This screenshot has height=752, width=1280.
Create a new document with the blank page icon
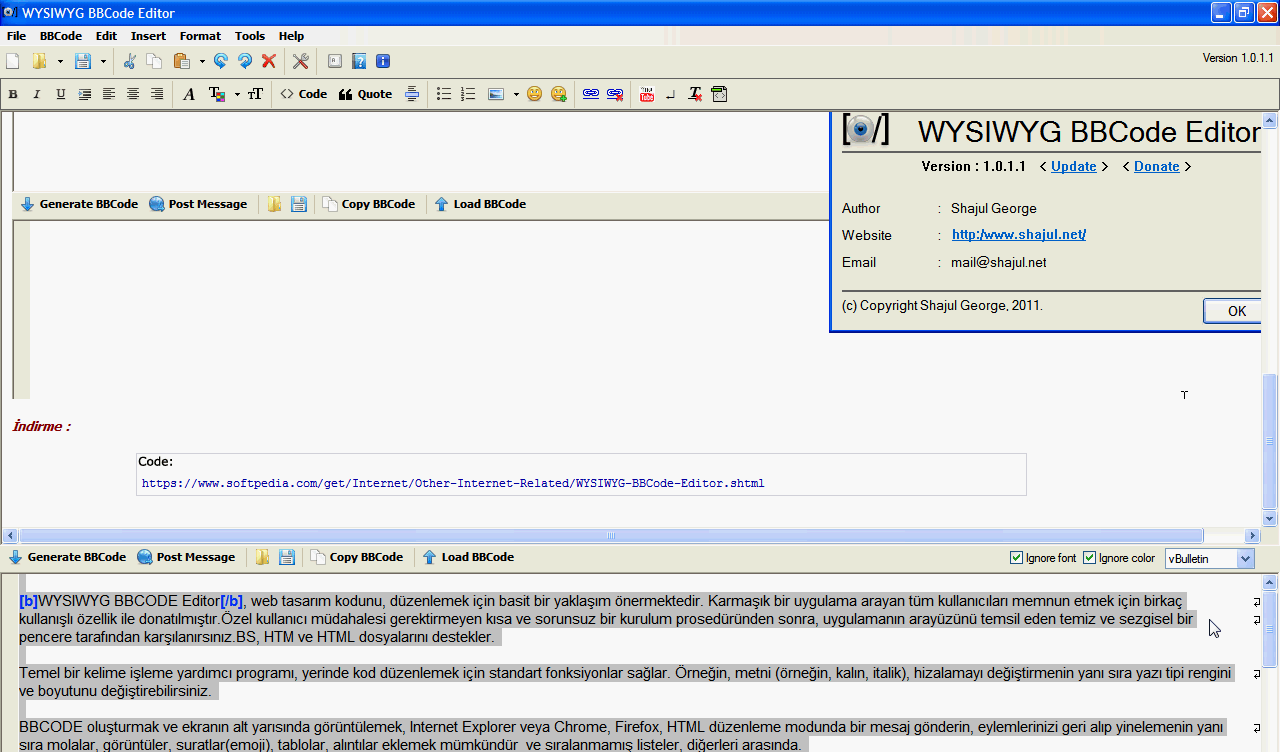13,62
